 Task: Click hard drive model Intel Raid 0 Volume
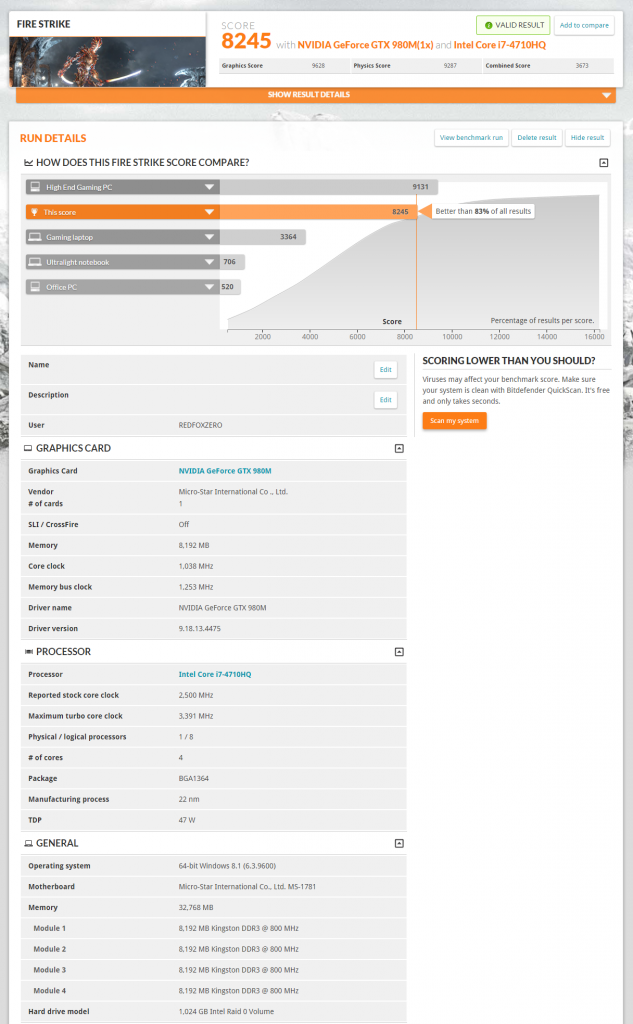tap(226, 1012)
